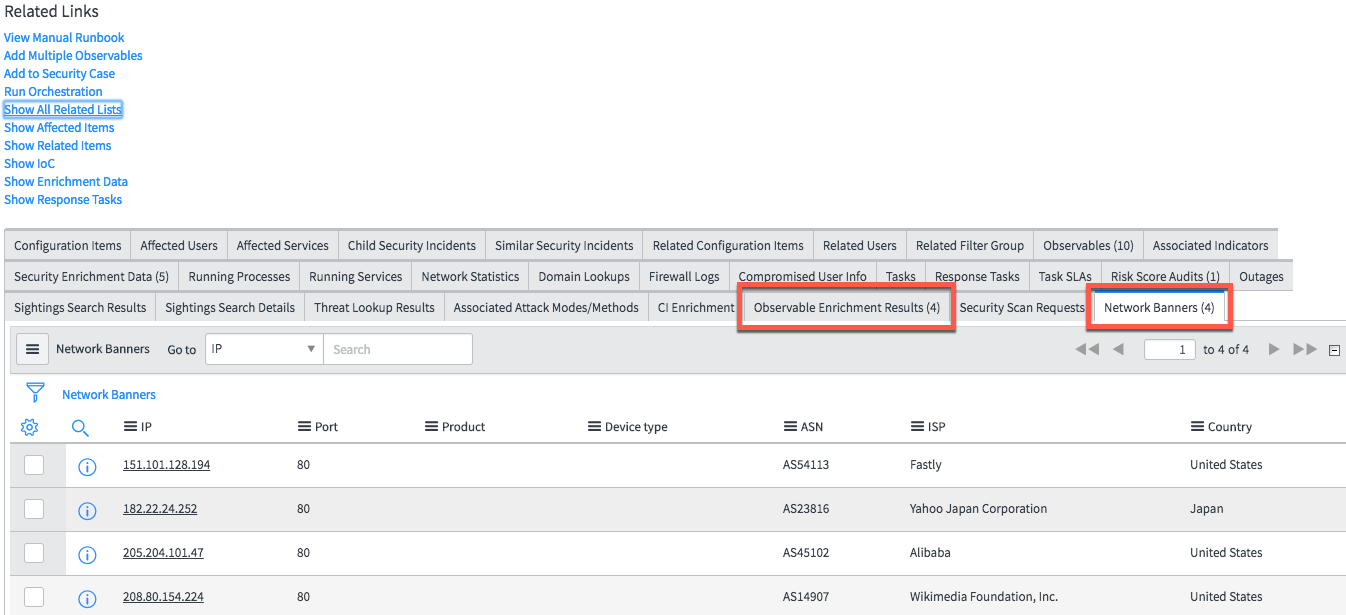Select the Network Banners (4) tab
1346x615 pixels.
(x=1159, y=307)
